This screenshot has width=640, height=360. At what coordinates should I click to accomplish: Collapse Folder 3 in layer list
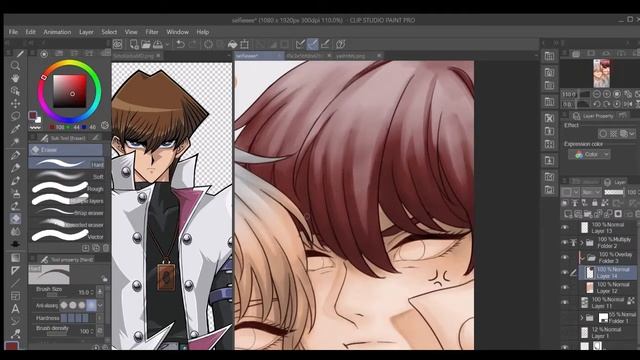point(582,258)
